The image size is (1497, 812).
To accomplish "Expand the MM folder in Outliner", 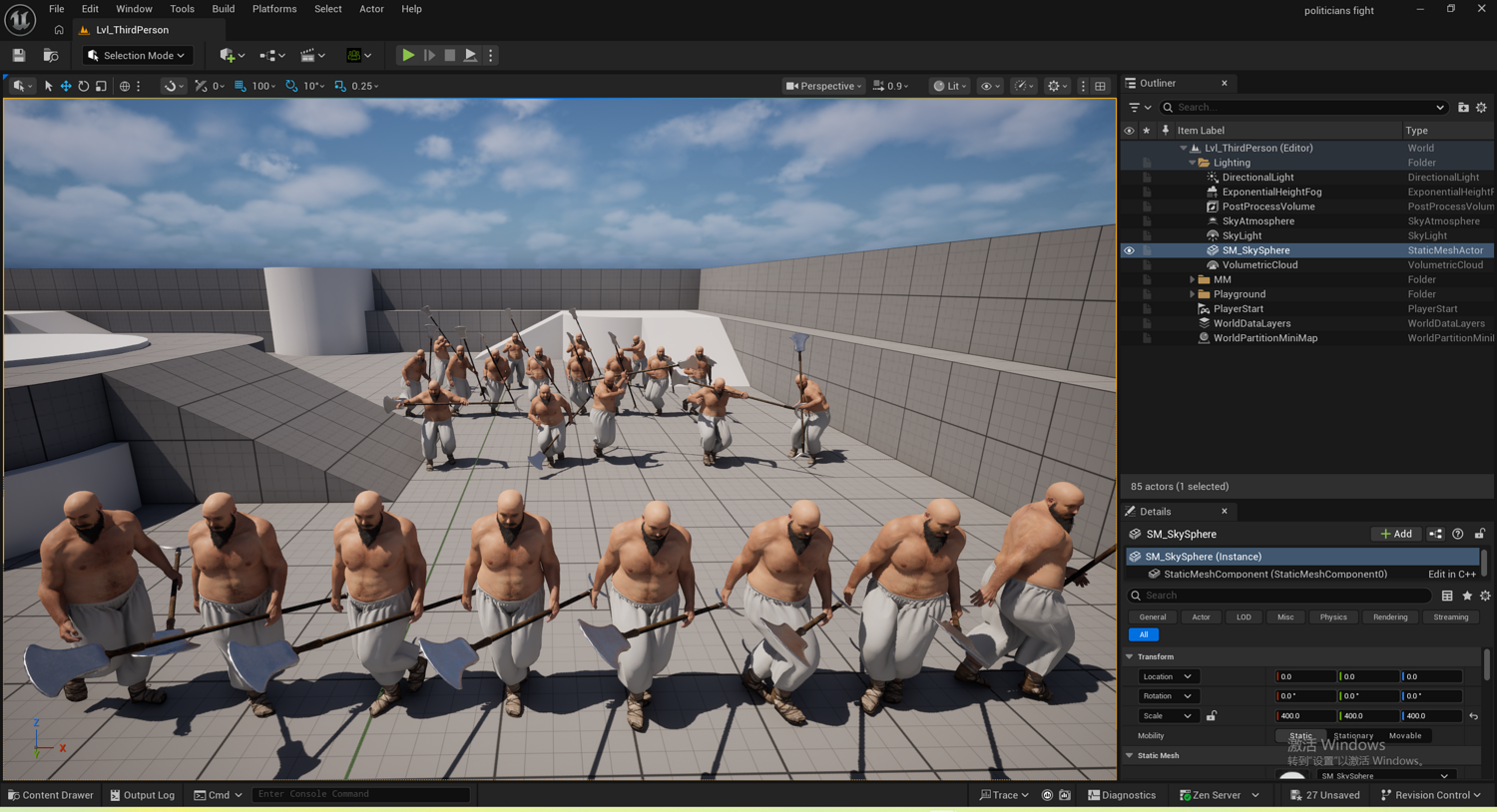I will click(1192, 280).
